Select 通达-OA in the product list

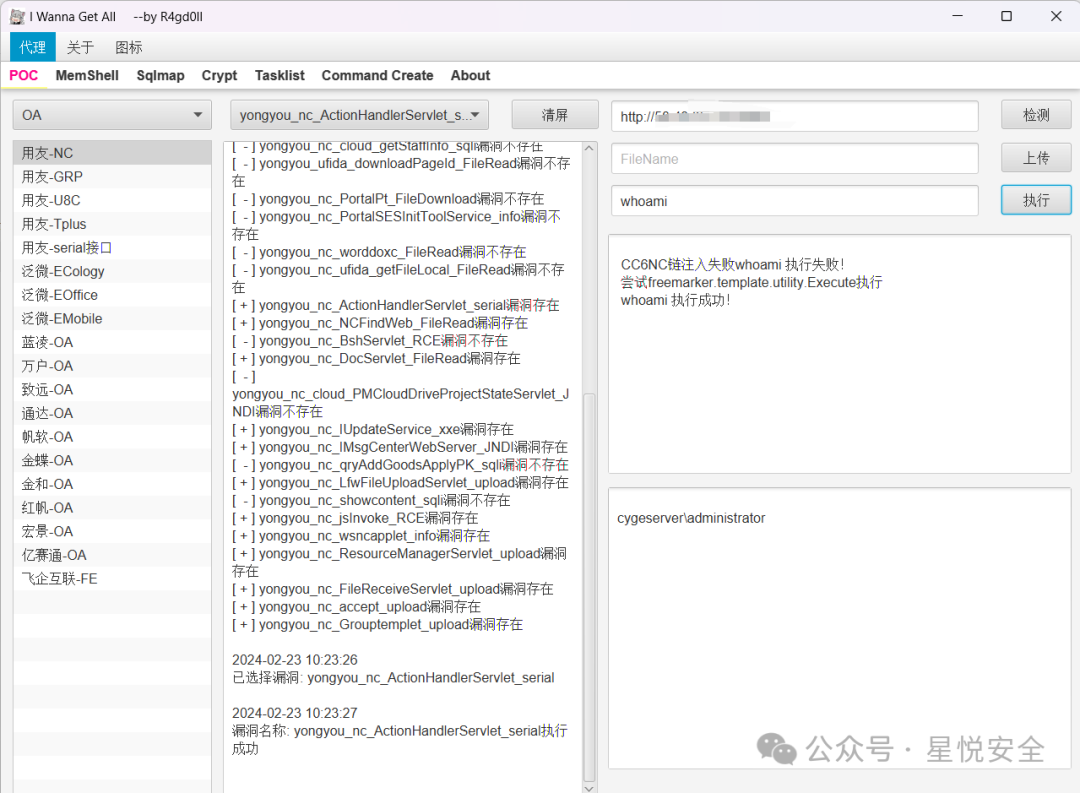pos(112,413)
